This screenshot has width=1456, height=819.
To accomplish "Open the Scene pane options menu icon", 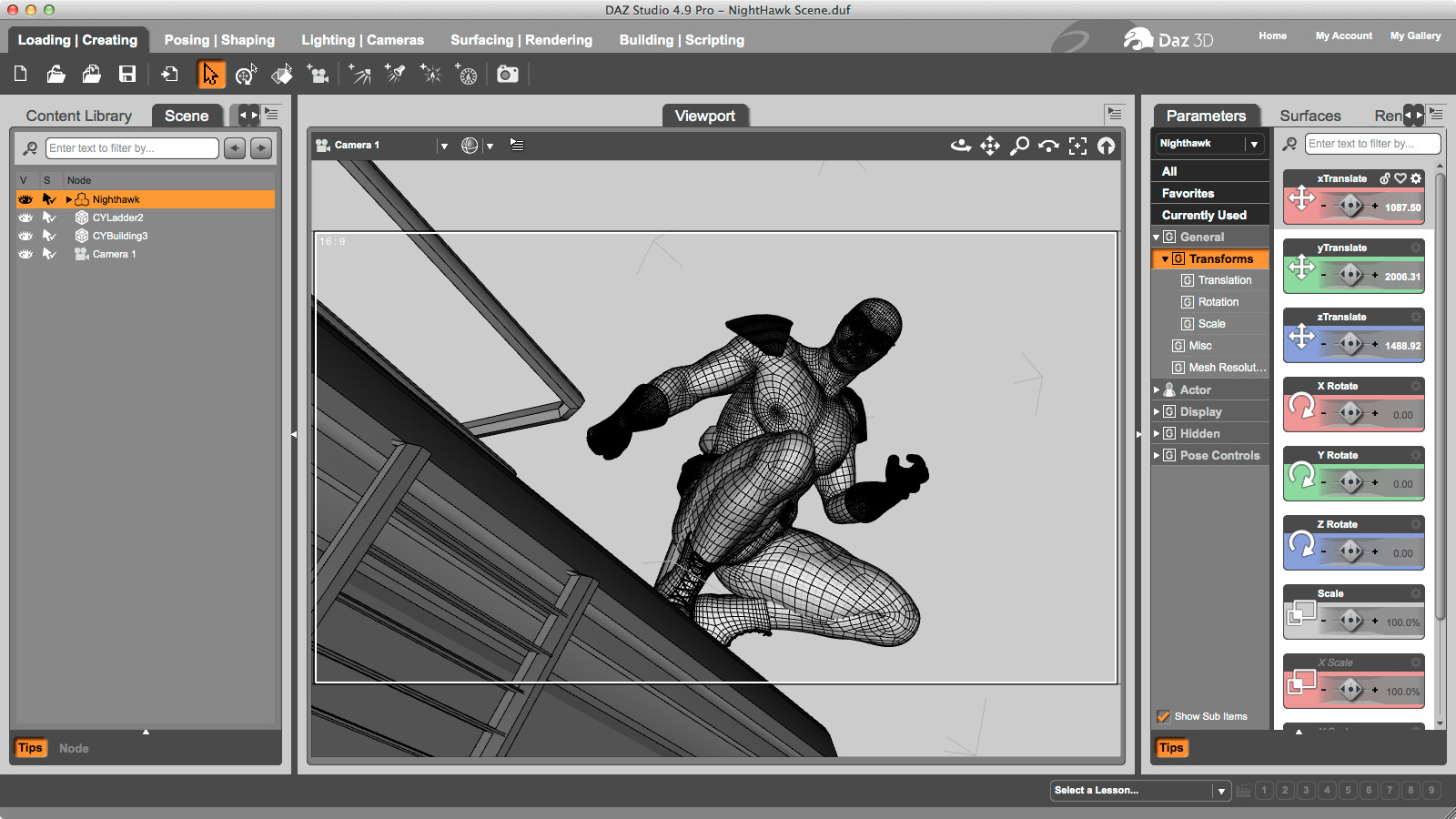I will point(271,114).
